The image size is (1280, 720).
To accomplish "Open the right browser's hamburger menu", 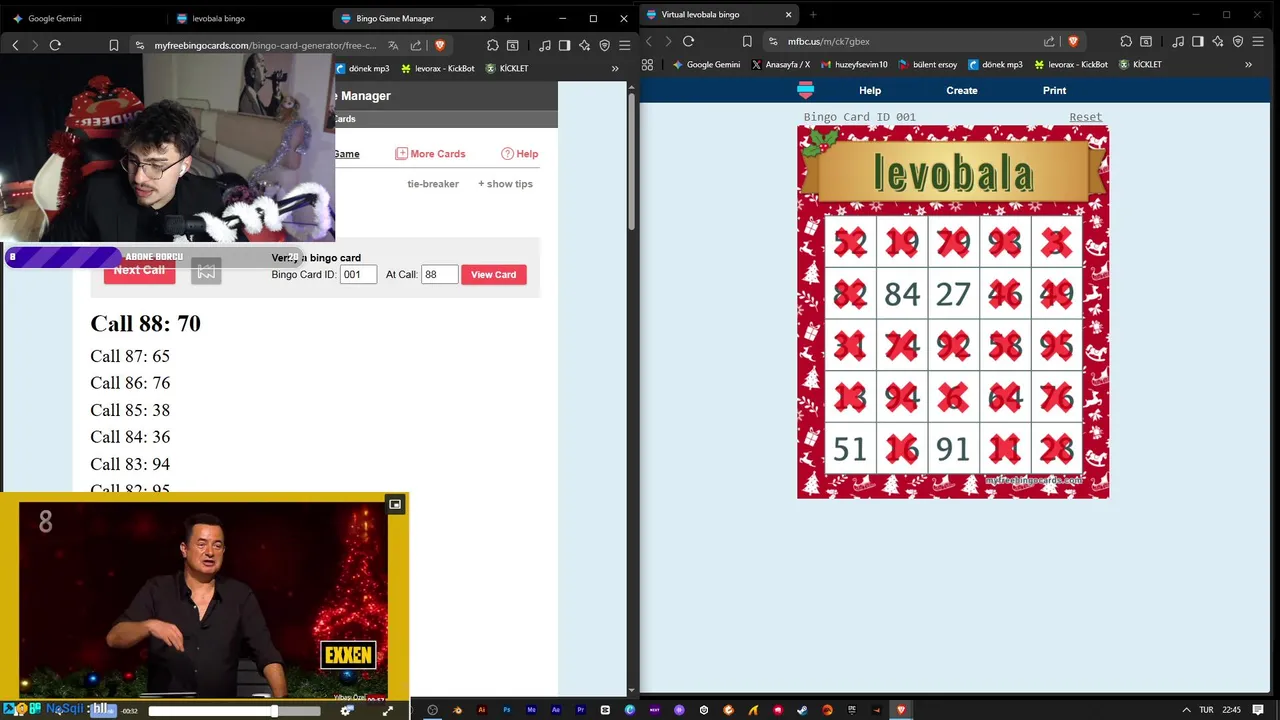I will 1258,41.
